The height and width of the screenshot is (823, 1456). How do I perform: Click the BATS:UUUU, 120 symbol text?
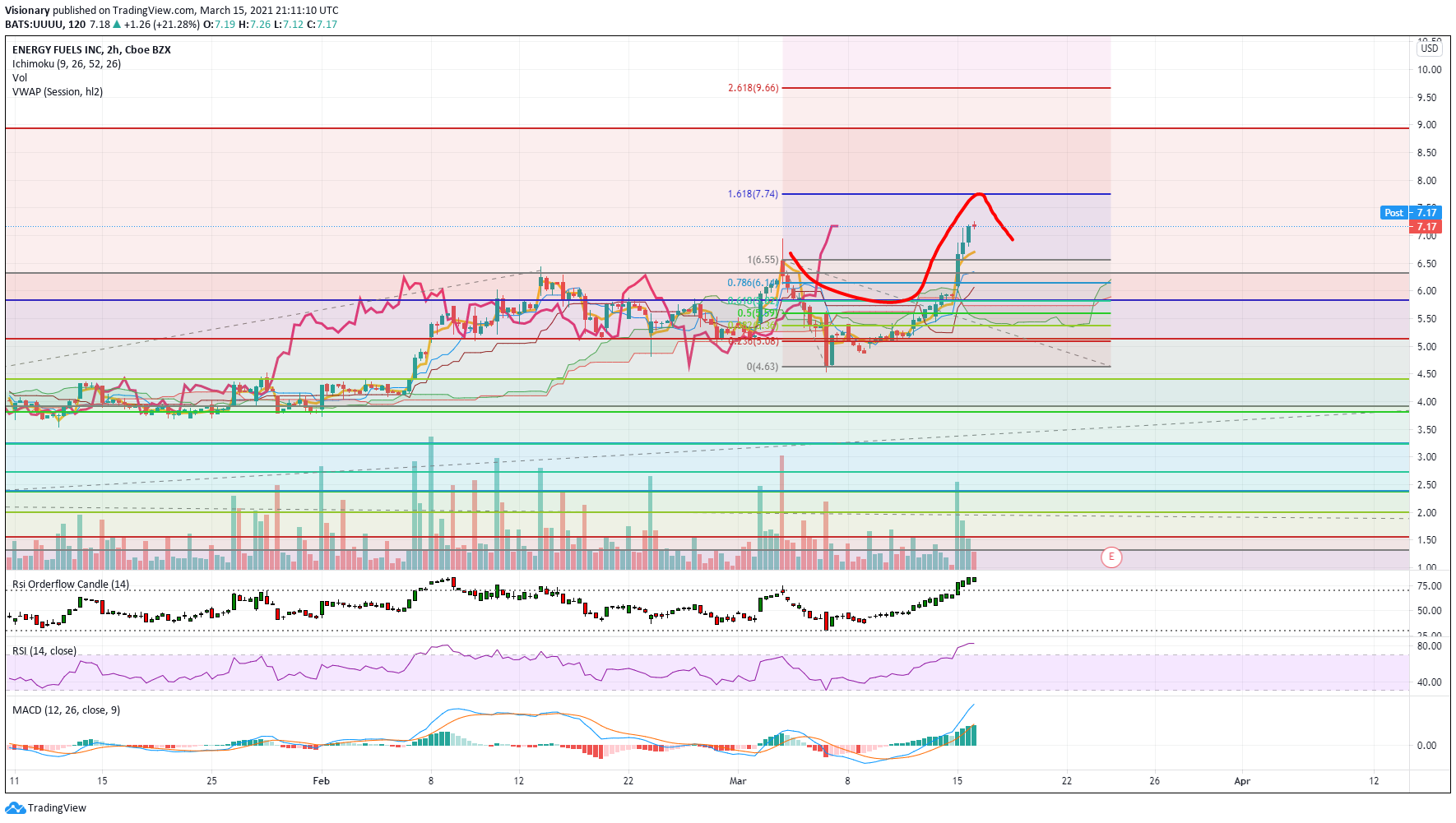(x=45, y=25)
